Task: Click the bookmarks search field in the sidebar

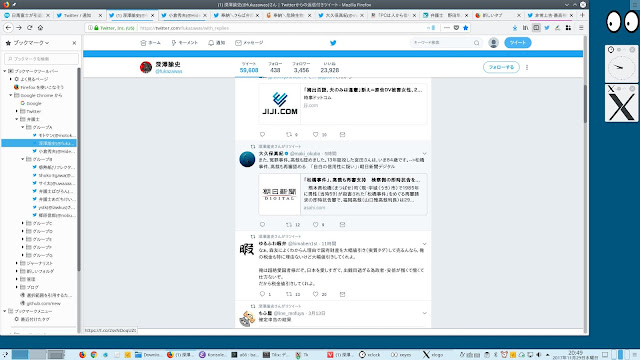Action: (41, 59)
